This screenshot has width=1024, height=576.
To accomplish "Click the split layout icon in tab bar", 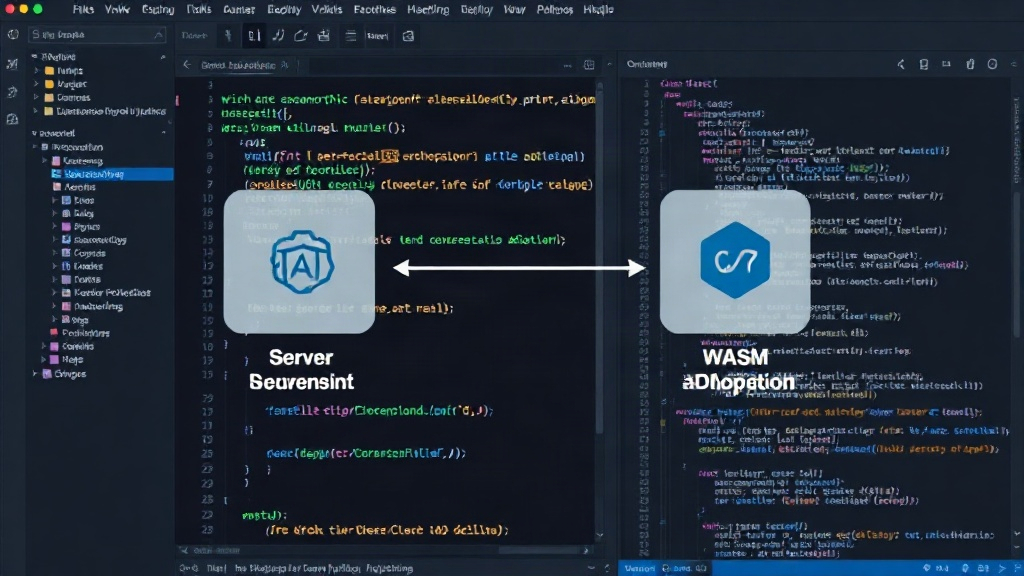I will pos(589,65).
